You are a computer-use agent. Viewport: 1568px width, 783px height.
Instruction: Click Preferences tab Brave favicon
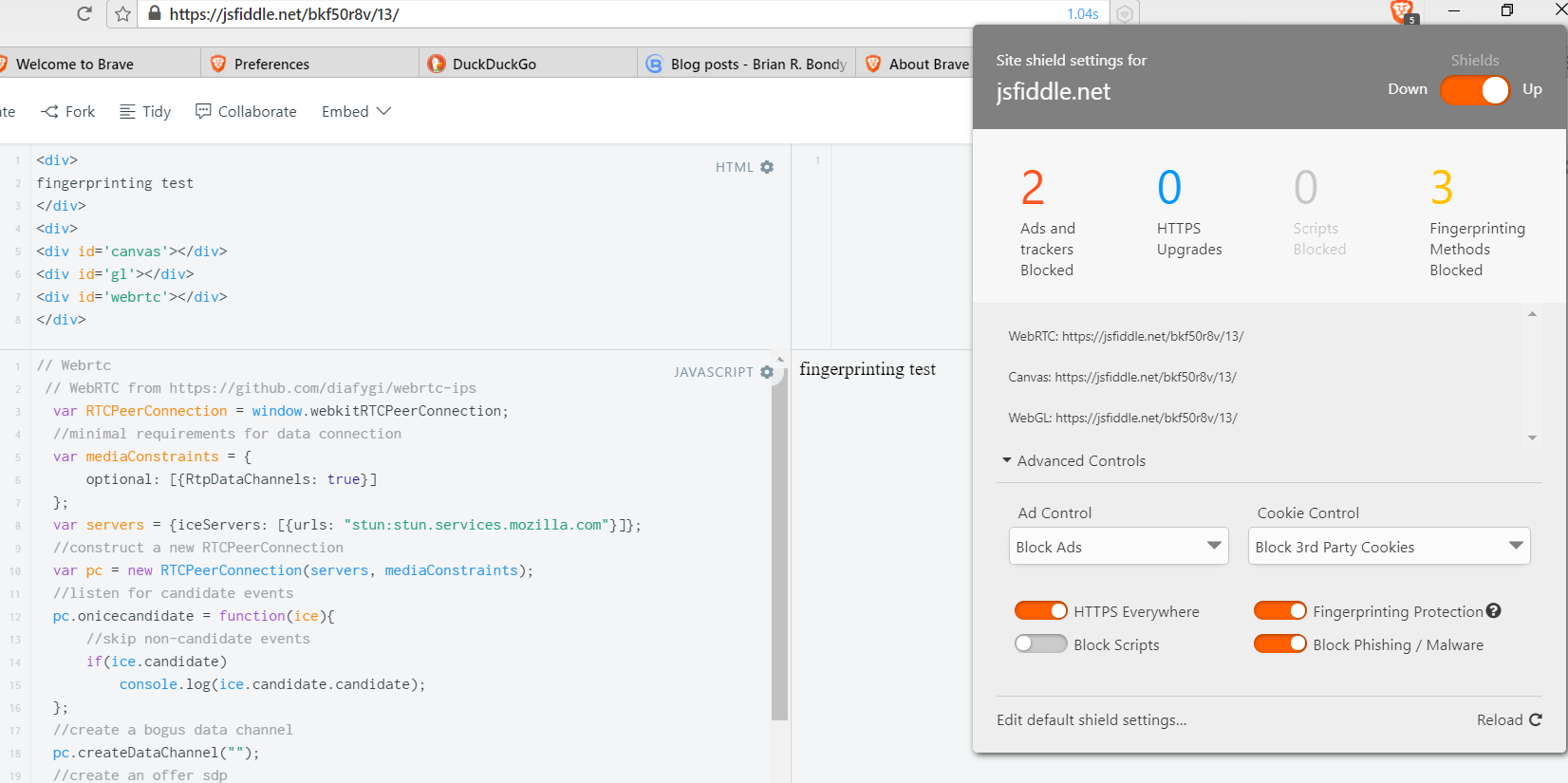point(218,64)
